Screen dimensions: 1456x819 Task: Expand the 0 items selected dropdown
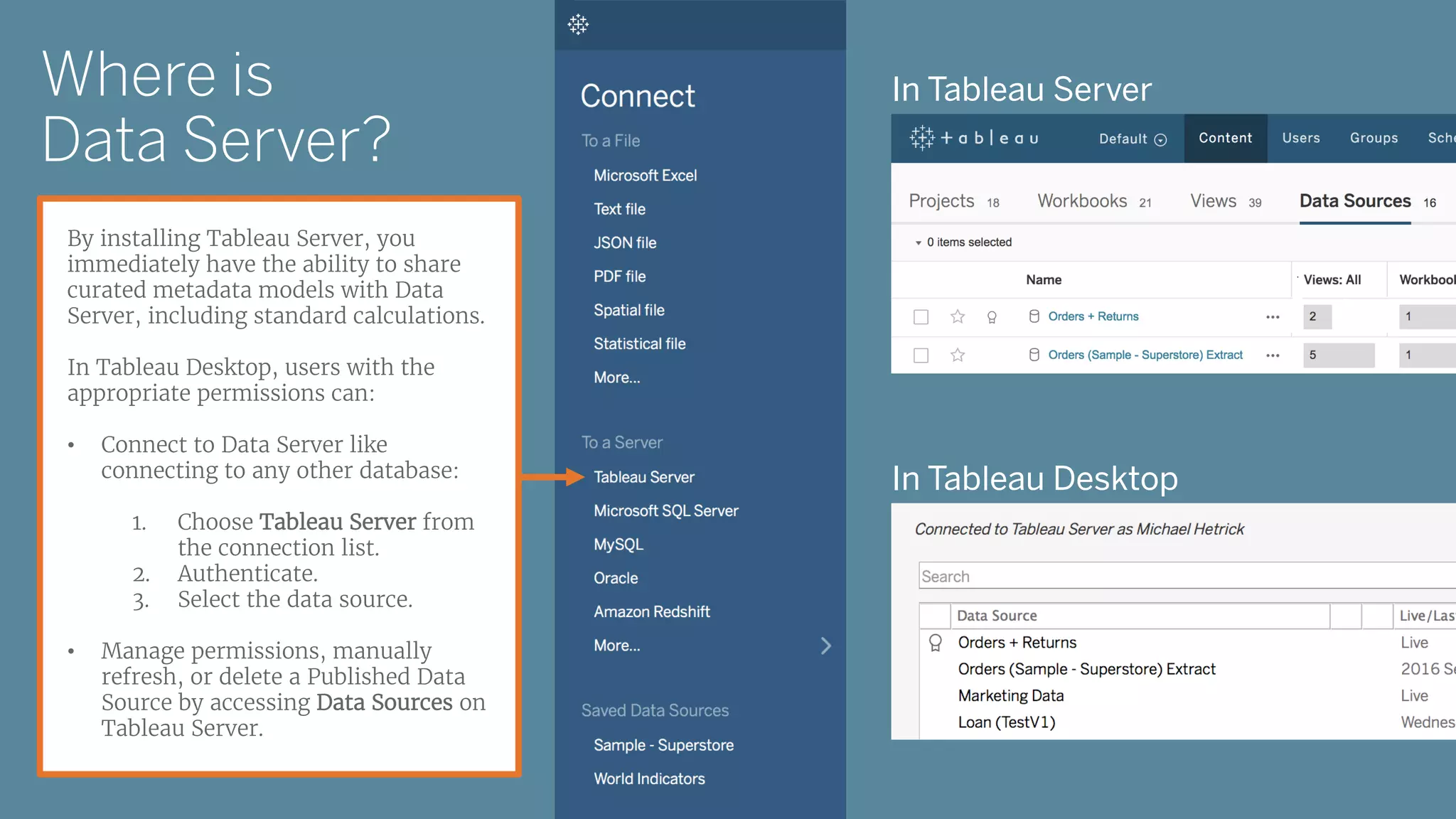click(963, 242)
